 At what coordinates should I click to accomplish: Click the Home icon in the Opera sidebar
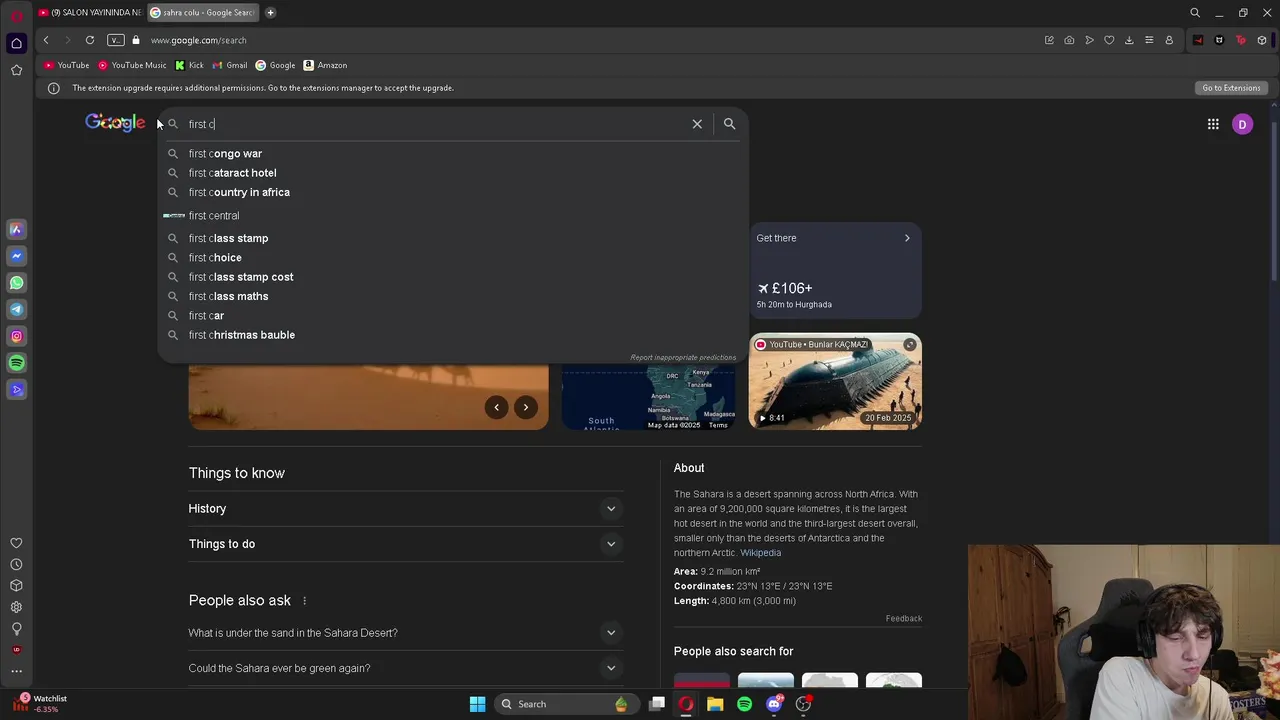tap(16, 43)
